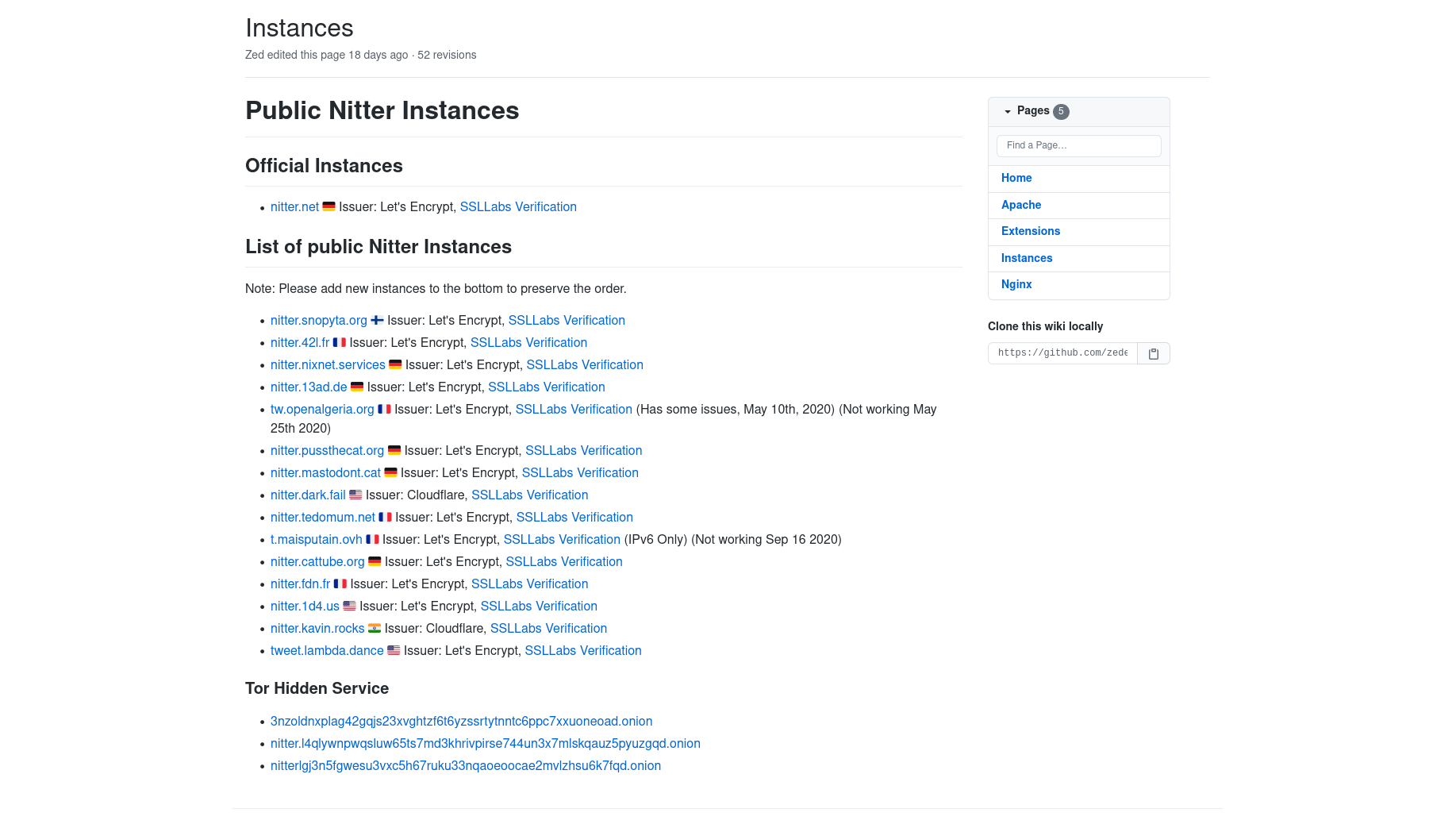Open SSLLabs Verification for nitter.fdn.fr
This screenshot has width=1456, height=828.
[x=529, y=583]
